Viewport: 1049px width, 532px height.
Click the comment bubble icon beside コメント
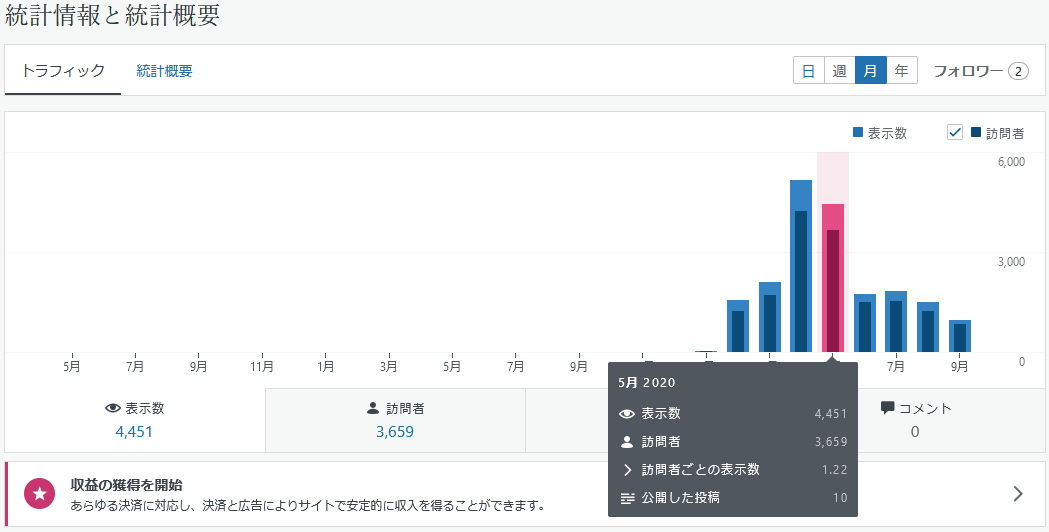tap(887, 409)
